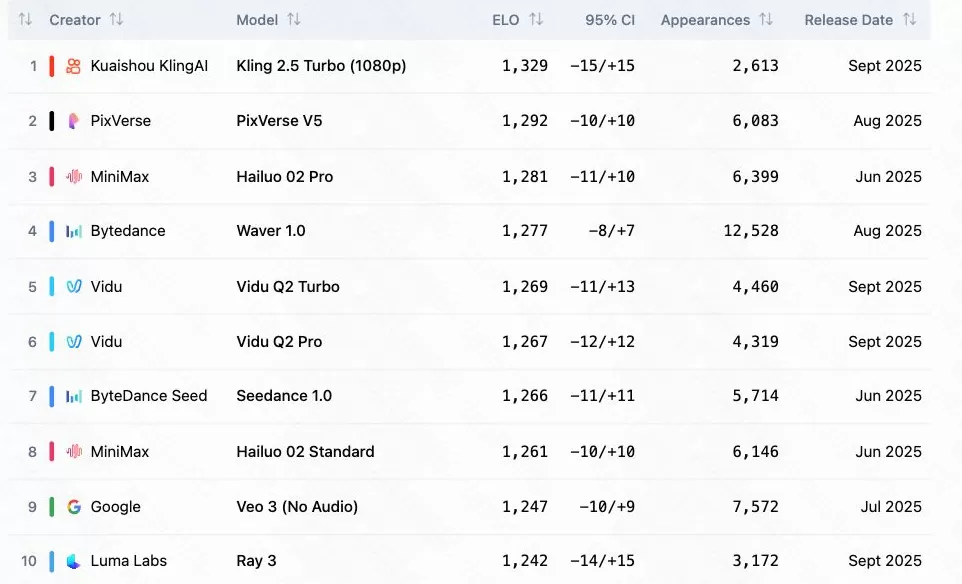Click the PixVerse logo icon
This screenshot has width=962, height=584.
coord(73,121)
